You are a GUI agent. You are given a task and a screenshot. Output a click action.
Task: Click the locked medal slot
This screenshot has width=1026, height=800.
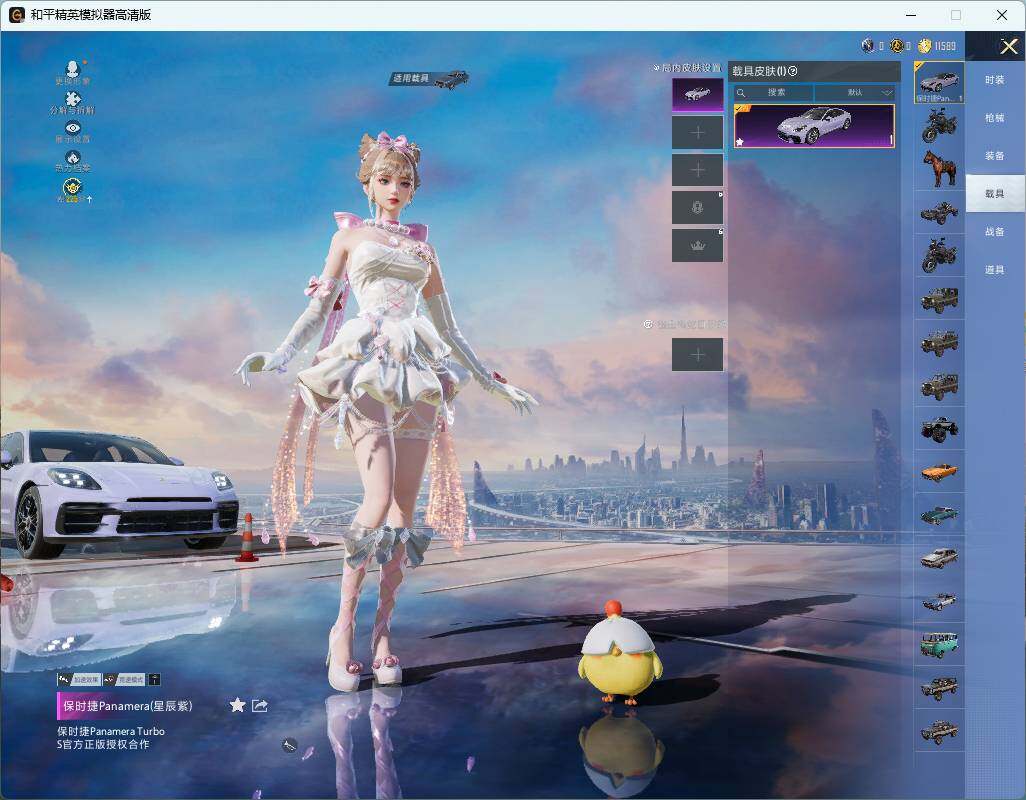coord(698,208)
